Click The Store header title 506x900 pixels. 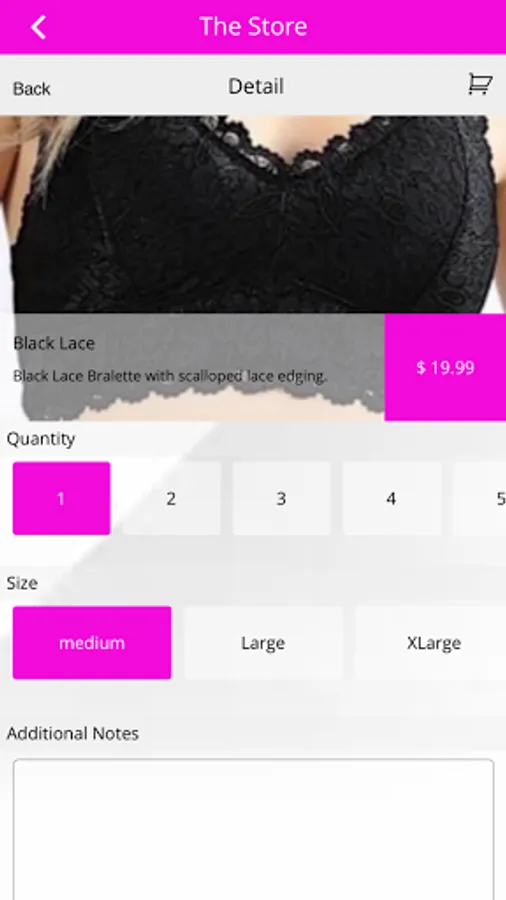[x=253, y=26]
